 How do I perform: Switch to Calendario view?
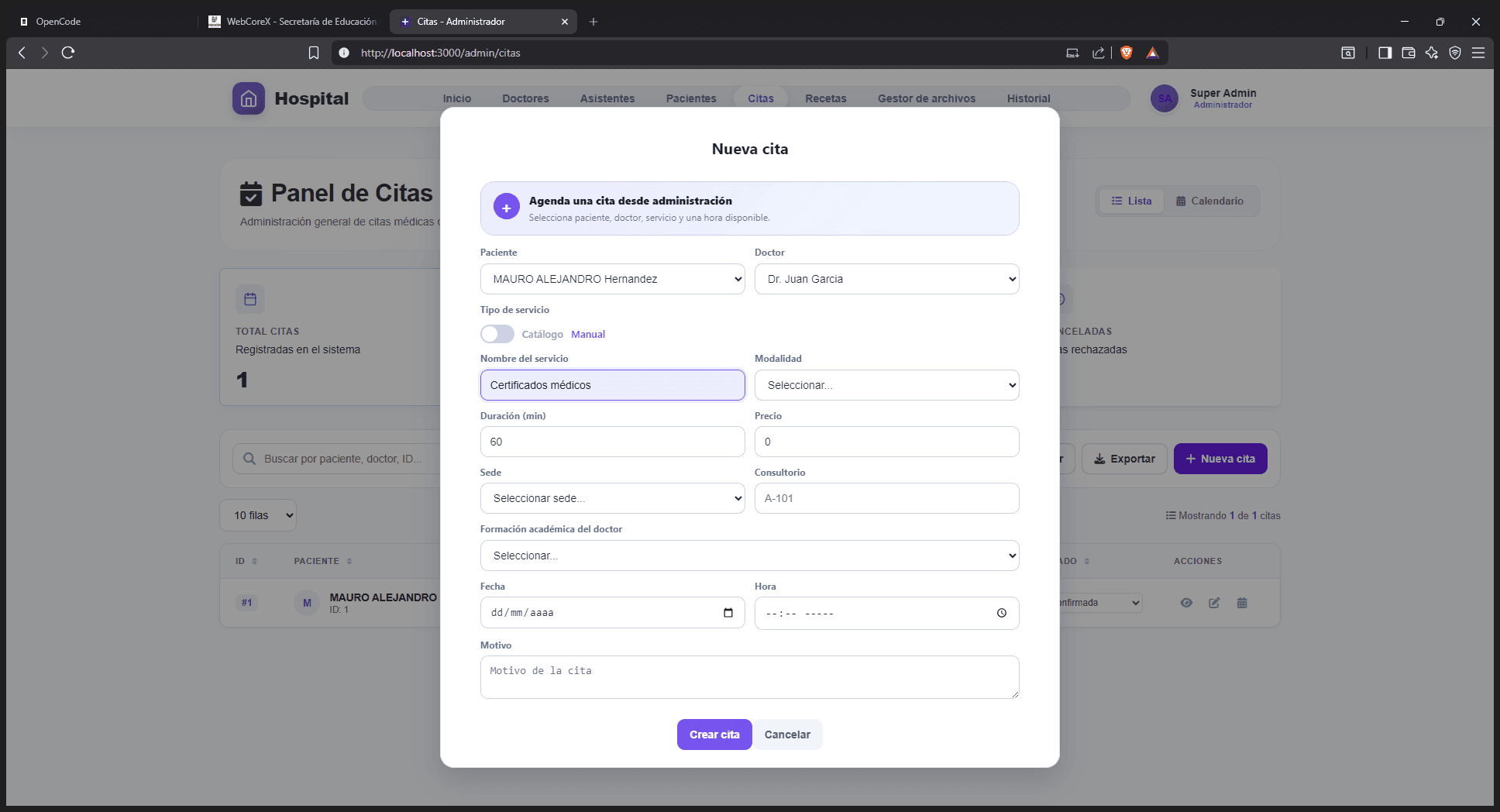1209,201
